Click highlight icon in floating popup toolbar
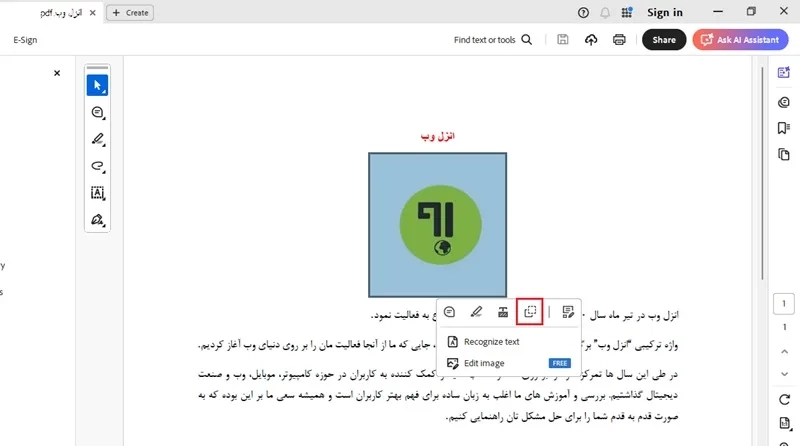The height and width of the screenshot is (446, 800). [x=476, y=312]
